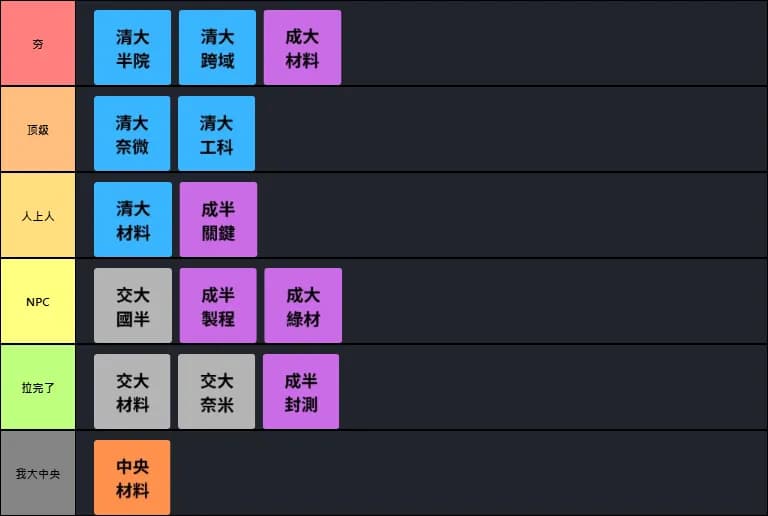Image resolution: width=768 pixels, height=516 pixels.
Task: Click the 成半封測 tile
Action: [301, 392]
